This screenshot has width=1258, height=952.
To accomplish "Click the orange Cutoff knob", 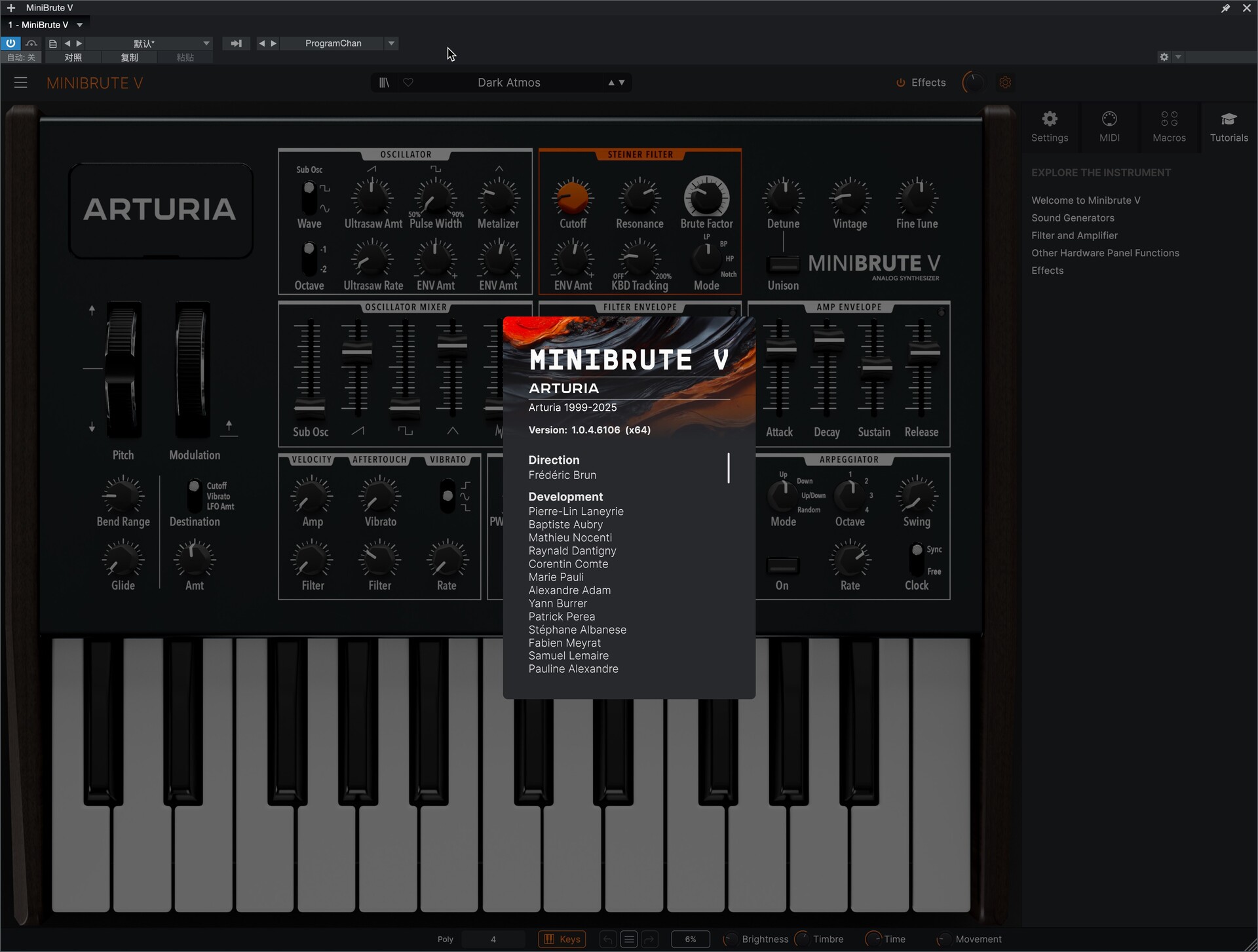I will pos(573,197).
